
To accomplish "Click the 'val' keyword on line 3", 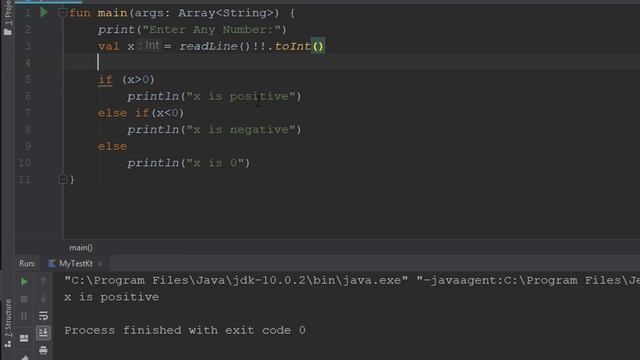I will click(x=109, y=47).
